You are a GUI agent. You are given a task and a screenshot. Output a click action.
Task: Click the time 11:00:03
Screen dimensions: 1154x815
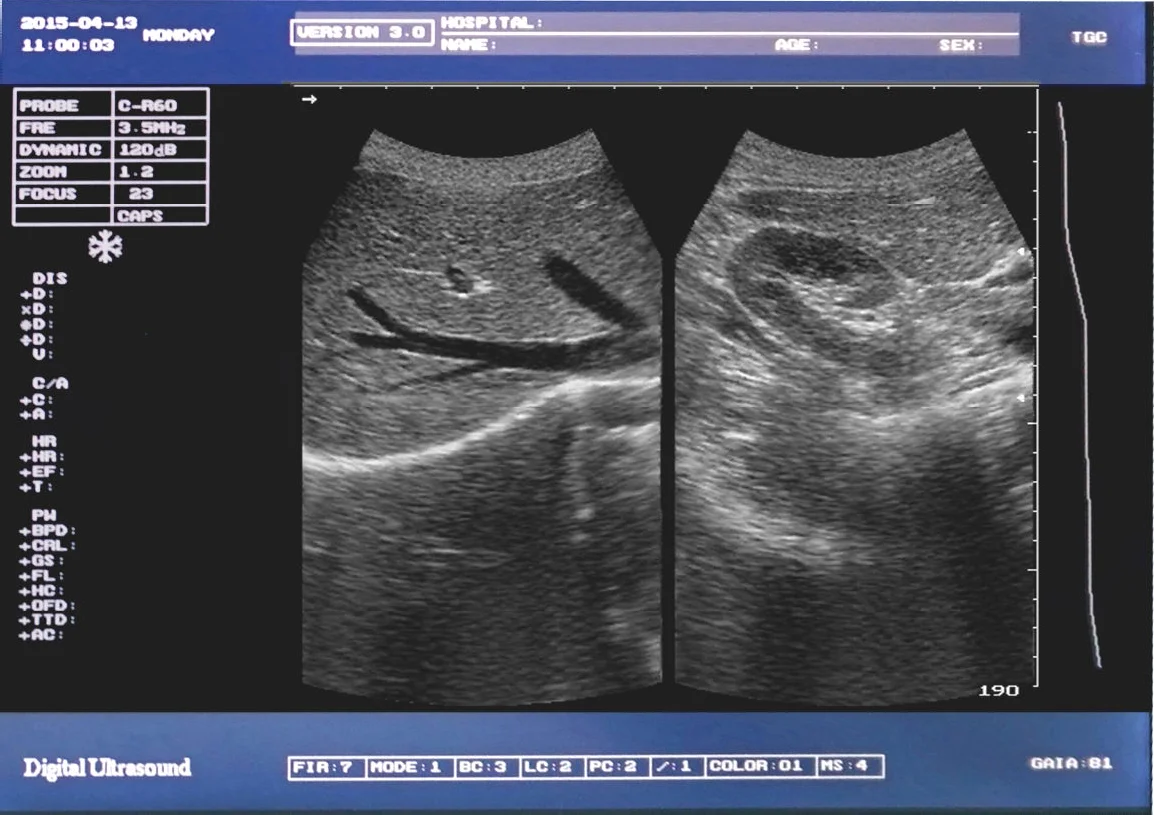pyautogui.click(x=68, y=45)
